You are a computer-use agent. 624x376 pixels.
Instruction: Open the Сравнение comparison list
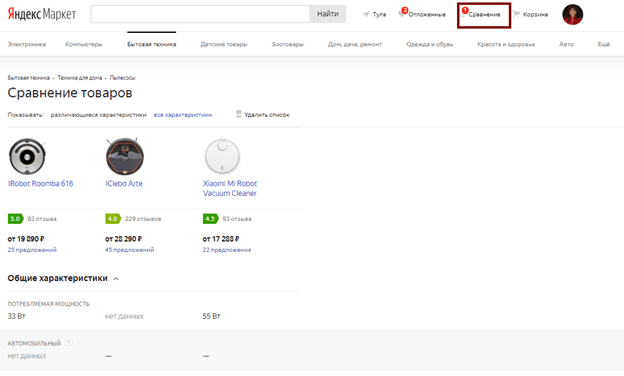484,15
